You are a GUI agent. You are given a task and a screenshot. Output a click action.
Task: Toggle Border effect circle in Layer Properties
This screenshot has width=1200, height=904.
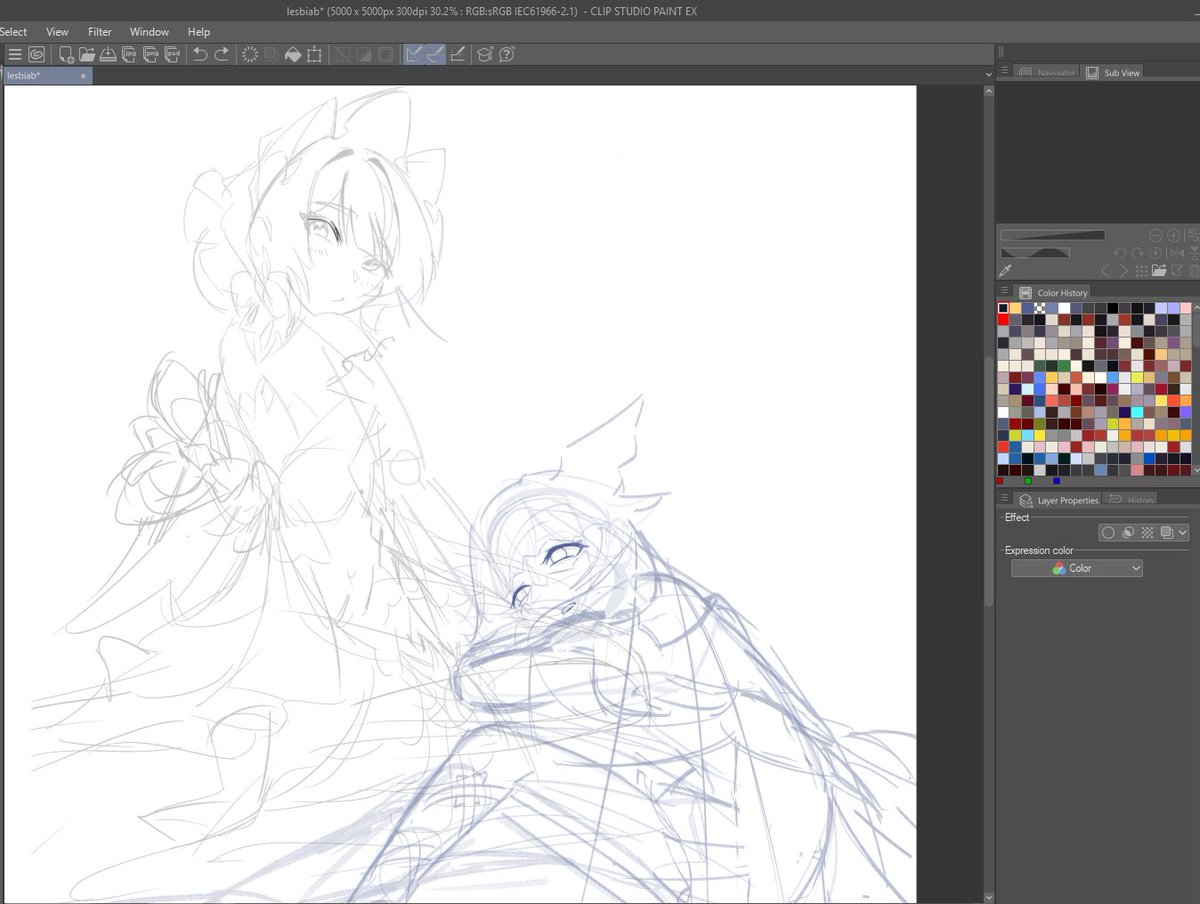(1108, 533)
